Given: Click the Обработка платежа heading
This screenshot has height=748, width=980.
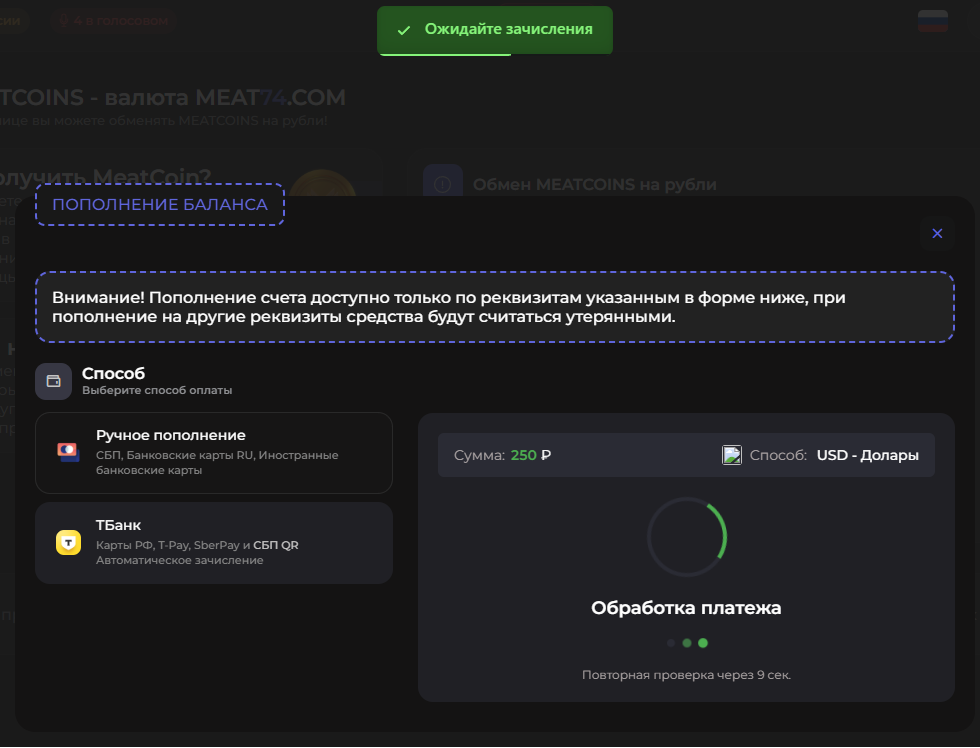Looking at the screenshot, I should 686,607.
